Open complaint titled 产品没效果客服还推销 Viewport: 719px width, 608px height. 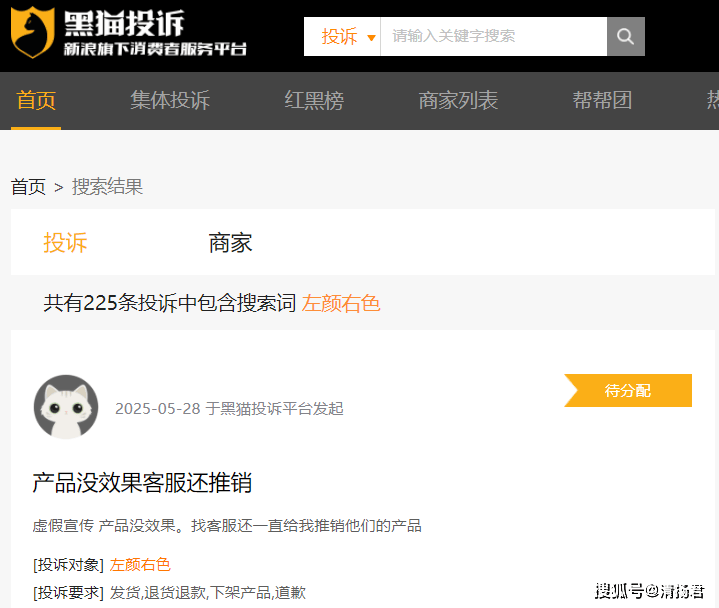click(x=142, y=482)
